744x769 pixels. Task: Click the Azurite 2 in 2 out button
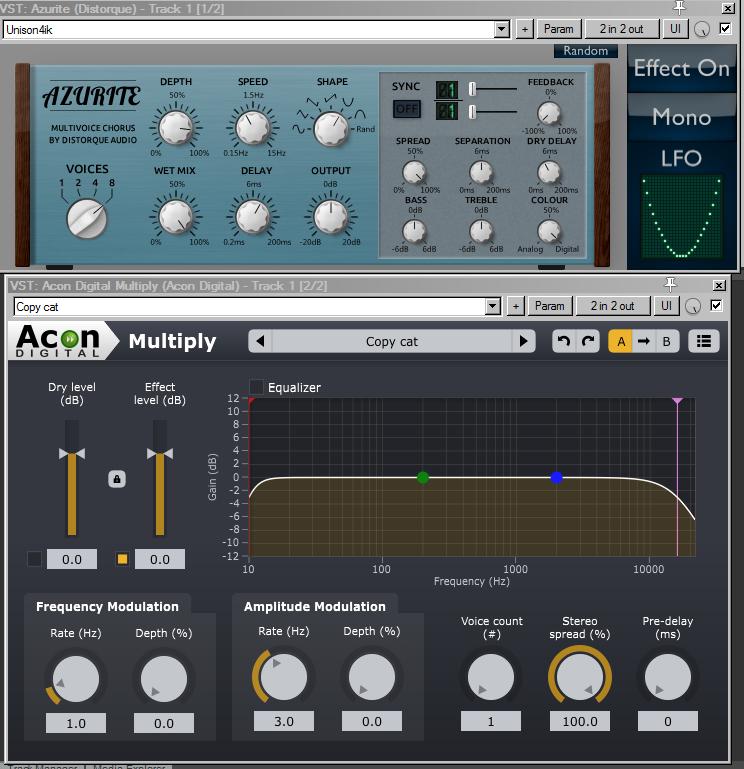pos(621,29)
